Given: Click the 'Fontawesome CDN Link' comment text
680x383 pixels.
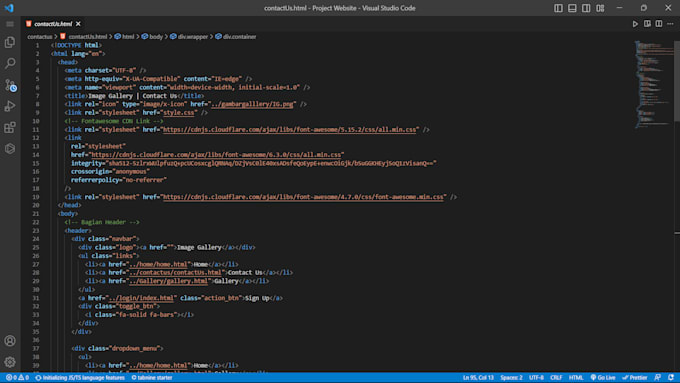Looking at the screenshot, I should point(115,121).
